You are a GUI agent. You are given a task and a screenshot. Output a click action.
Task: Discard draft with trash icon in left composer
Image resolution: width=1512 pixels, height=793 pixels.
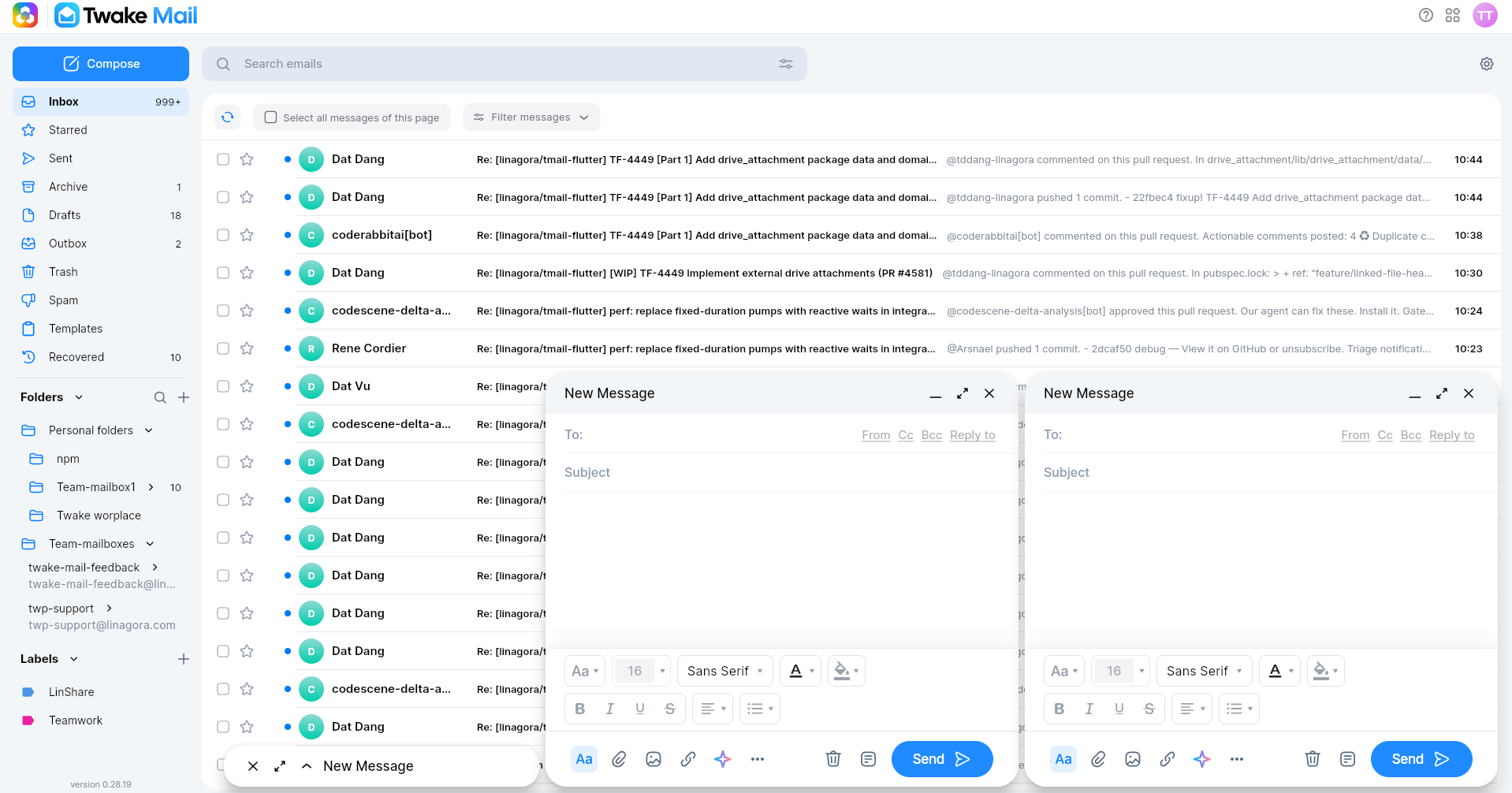(833, 759)
